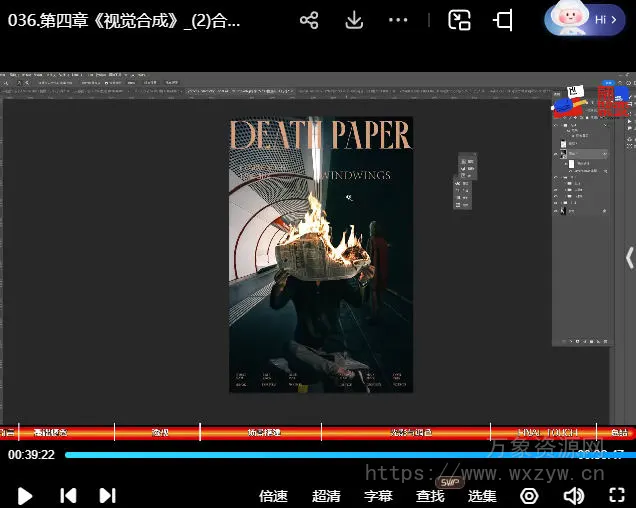The image size is (636, 508).
Task: Click the crop screenshot icon
Action: coord(503,20)
